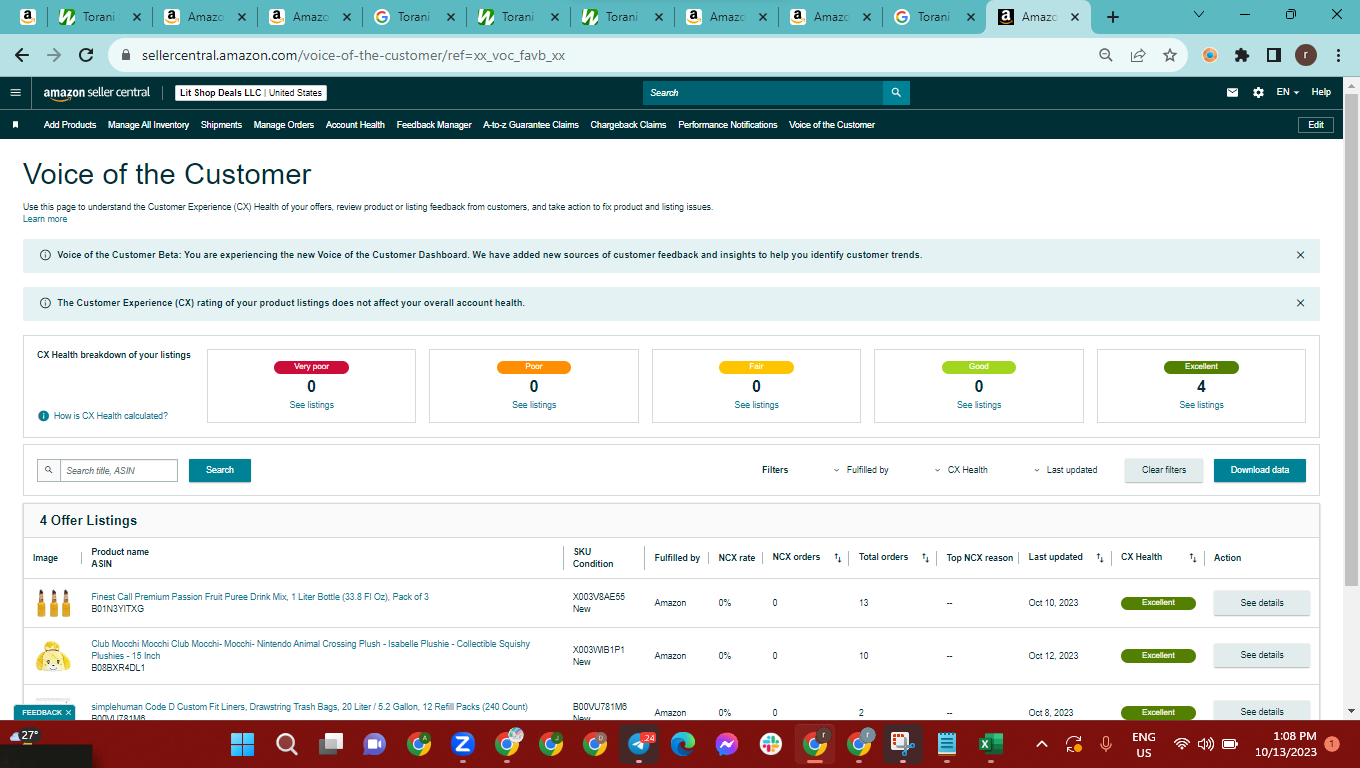Image resolution: width=1360 pixels, height=768 pixels.
Task: Click the Isabelle plush product thumbnail
Action: click(x=52, y=655)
